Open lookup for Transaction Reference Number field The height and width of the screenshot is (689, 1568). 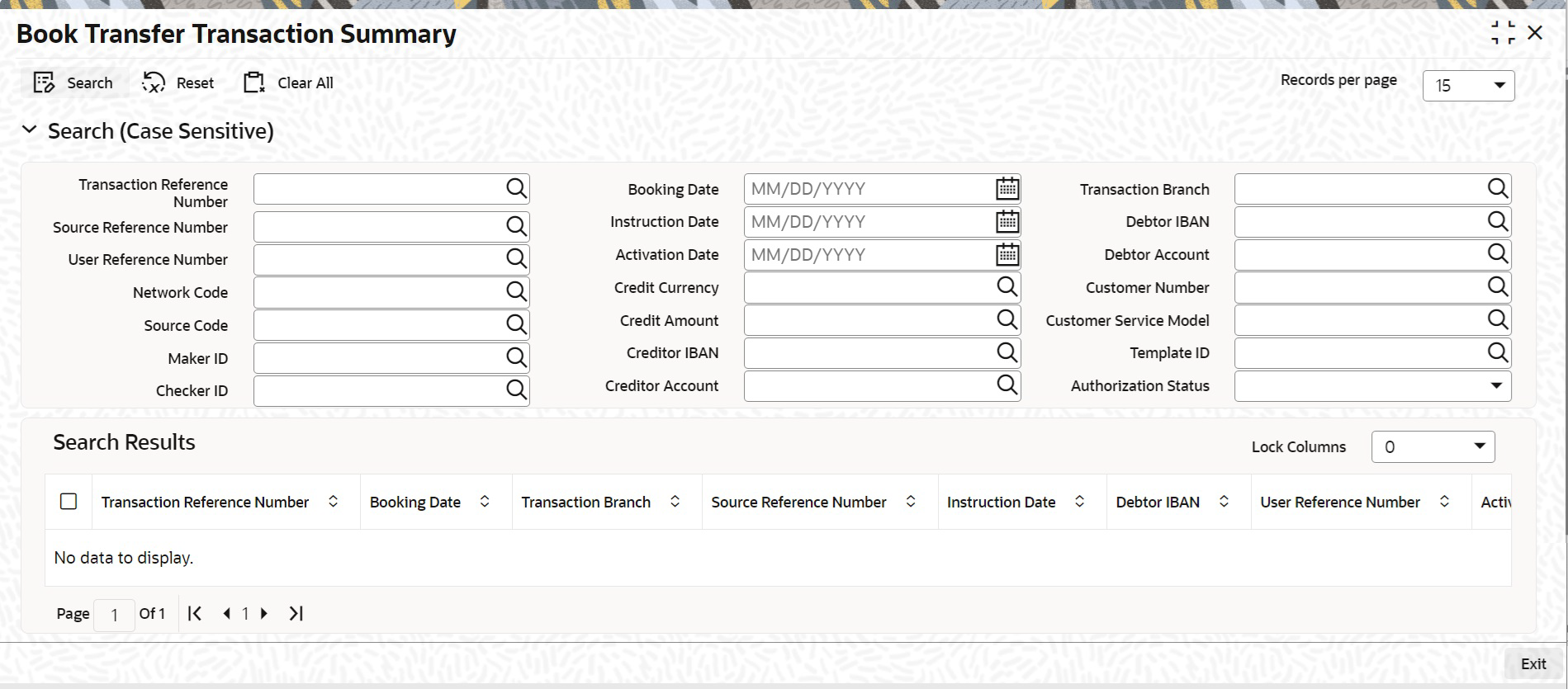516,189
